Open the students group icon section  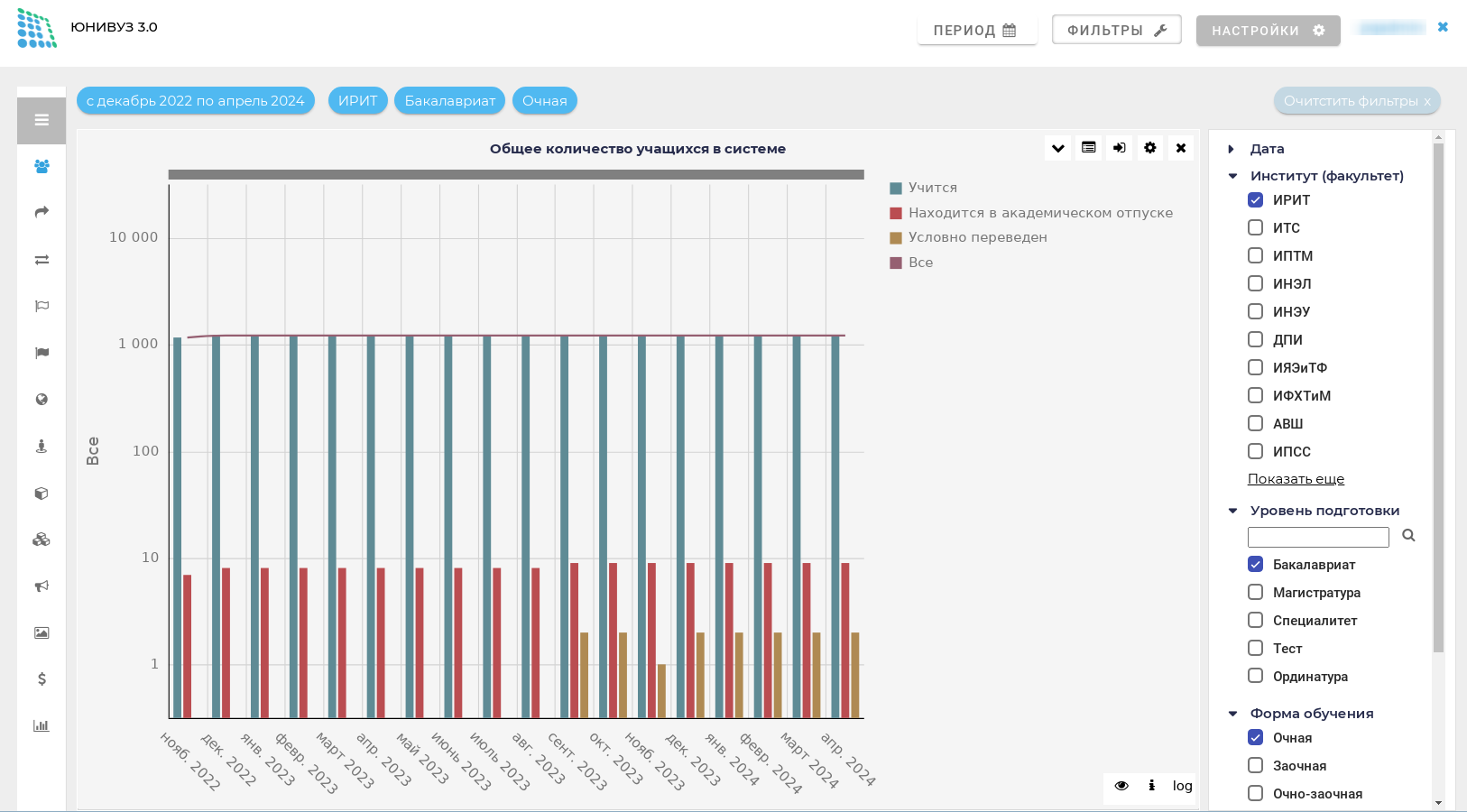coord(42,166)
